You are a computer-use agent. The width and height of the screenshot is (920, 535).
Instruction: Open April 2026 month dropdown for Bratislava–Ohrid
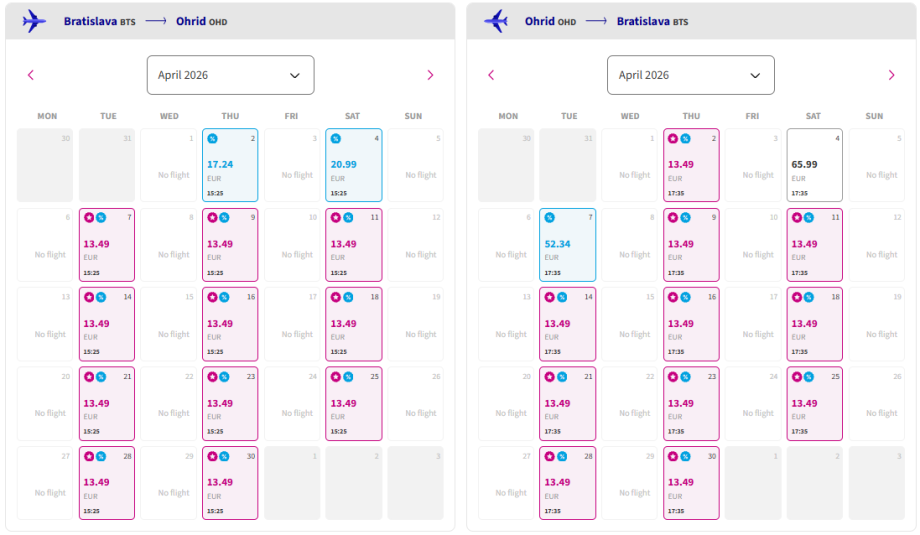[230, 75]
